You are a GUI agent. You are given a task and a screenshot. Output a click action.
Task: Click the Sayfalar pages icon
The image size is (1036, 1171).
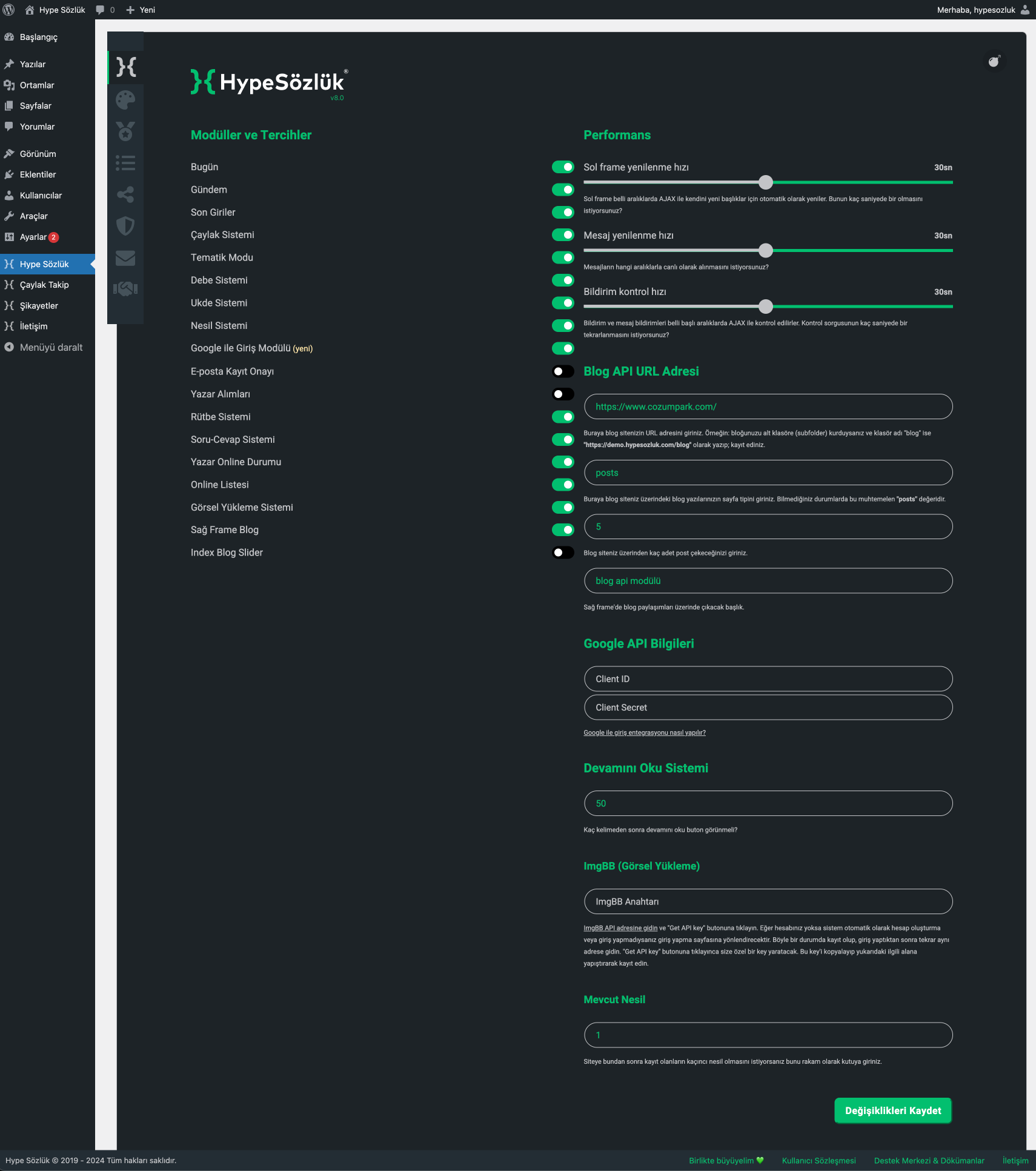tap(9, 105)
